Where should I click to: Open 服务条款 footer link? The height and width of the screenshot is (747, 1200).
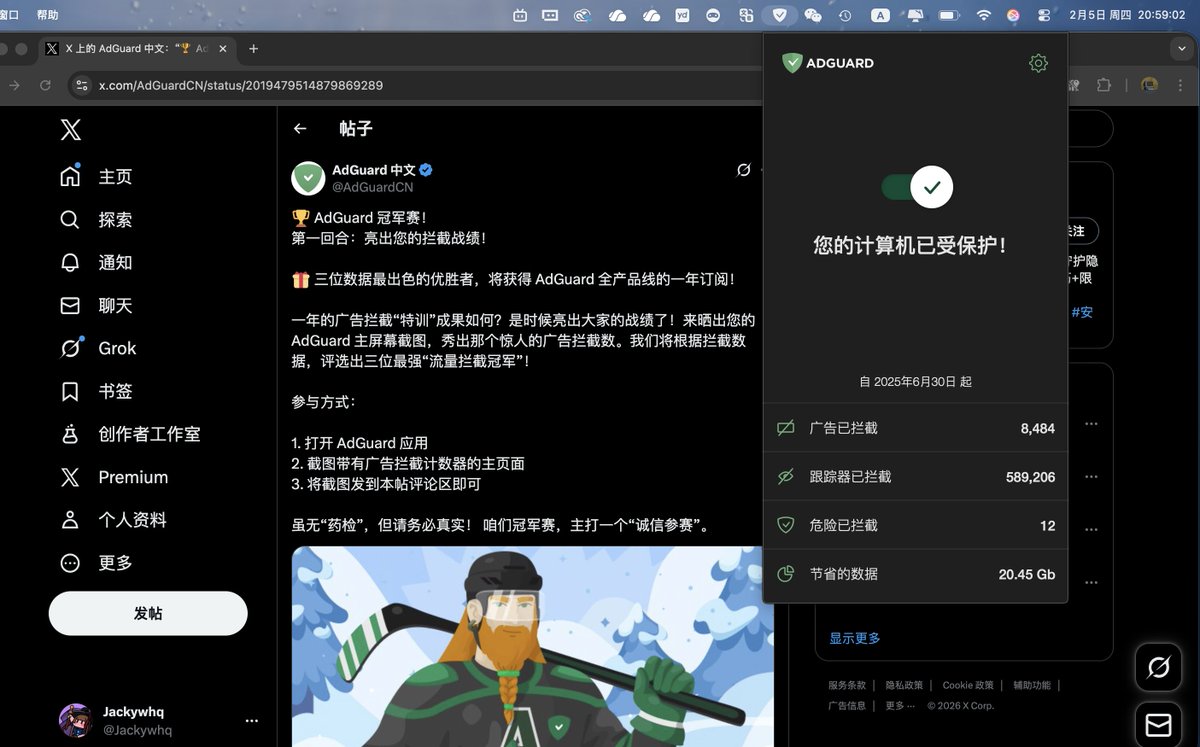tap(847, 685)
